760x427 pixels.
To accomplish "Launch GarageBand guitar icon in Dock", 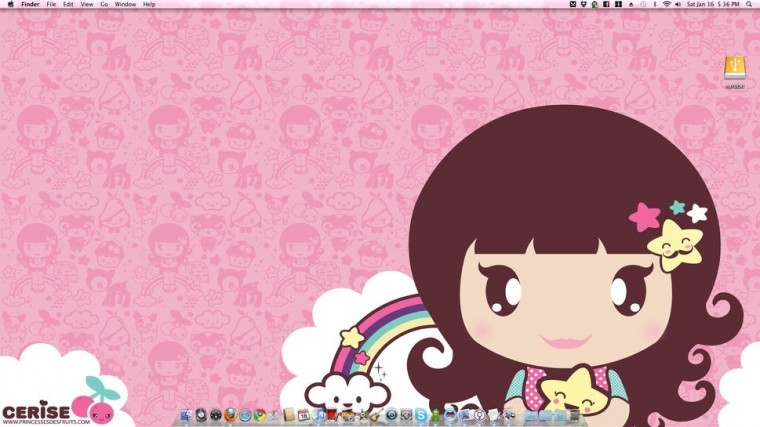I will 376,414.
